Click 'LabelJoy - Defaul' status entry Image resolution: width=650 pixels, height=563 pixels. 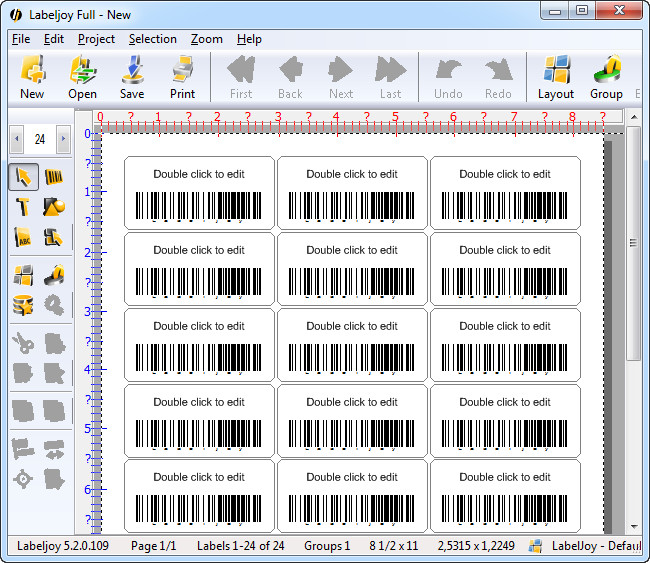pos(596,546)
